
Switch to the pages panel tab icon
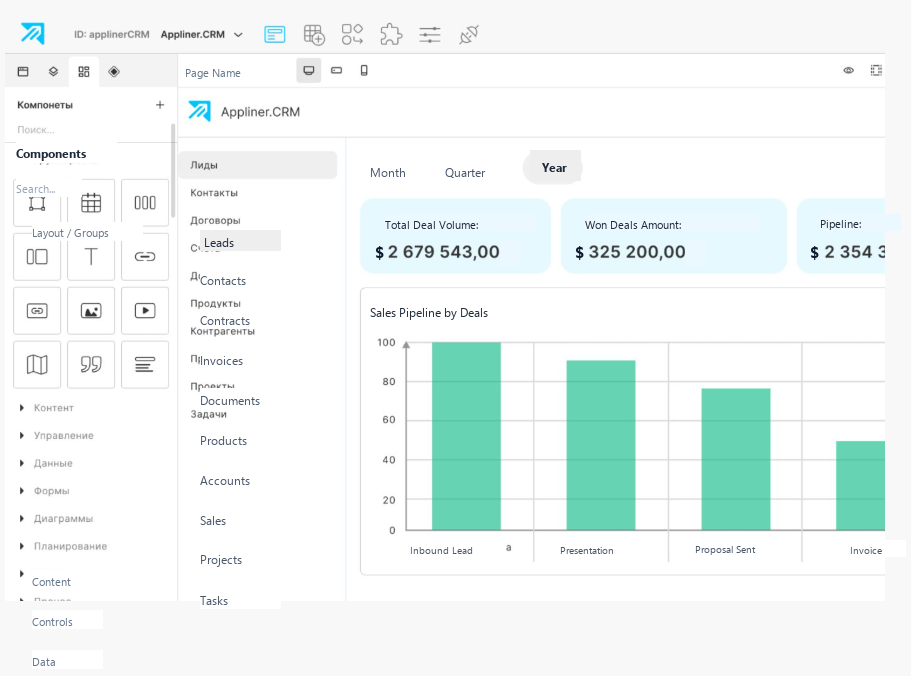tap(23, 71)
